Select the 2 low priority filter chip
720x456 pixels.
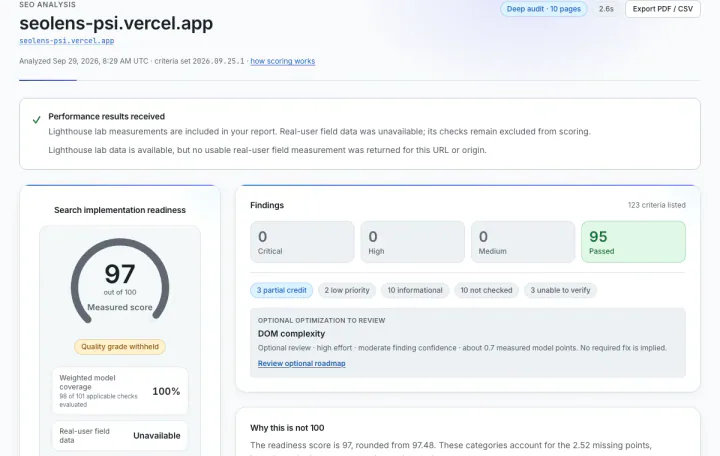tap(347, 290)
